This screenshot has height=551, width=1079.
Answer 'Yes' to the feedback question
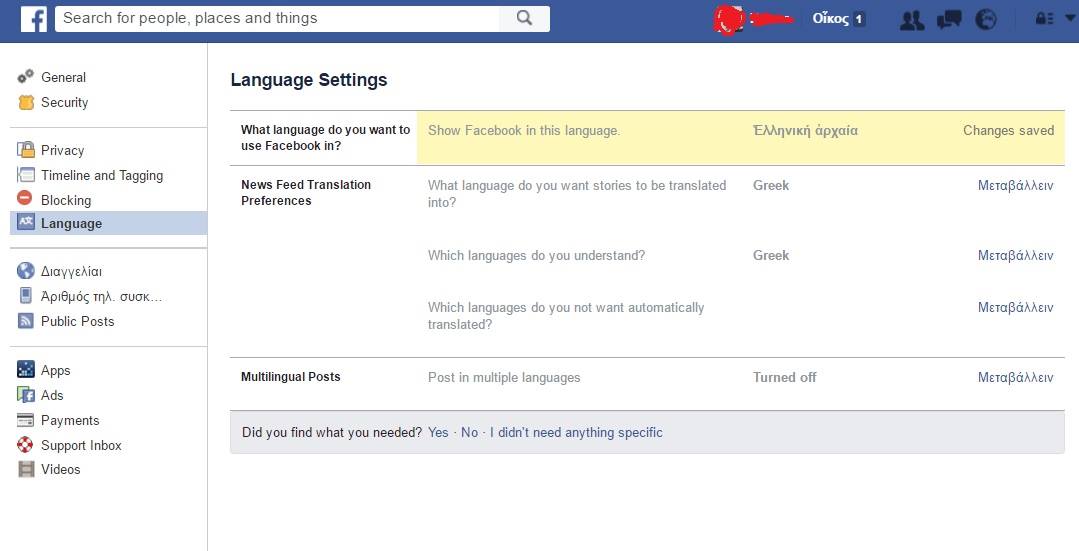pos(438,432)
